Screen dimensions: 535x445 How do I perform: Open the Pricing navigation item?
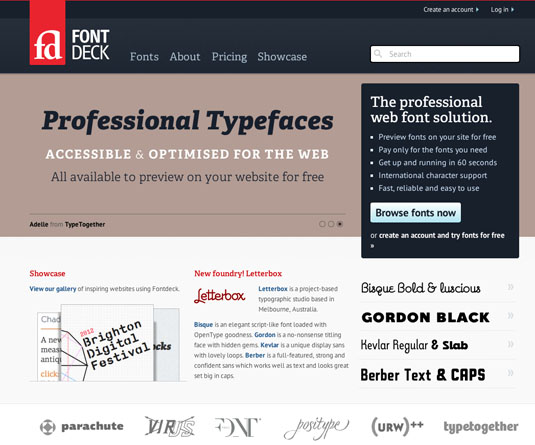tap(229, 57)
